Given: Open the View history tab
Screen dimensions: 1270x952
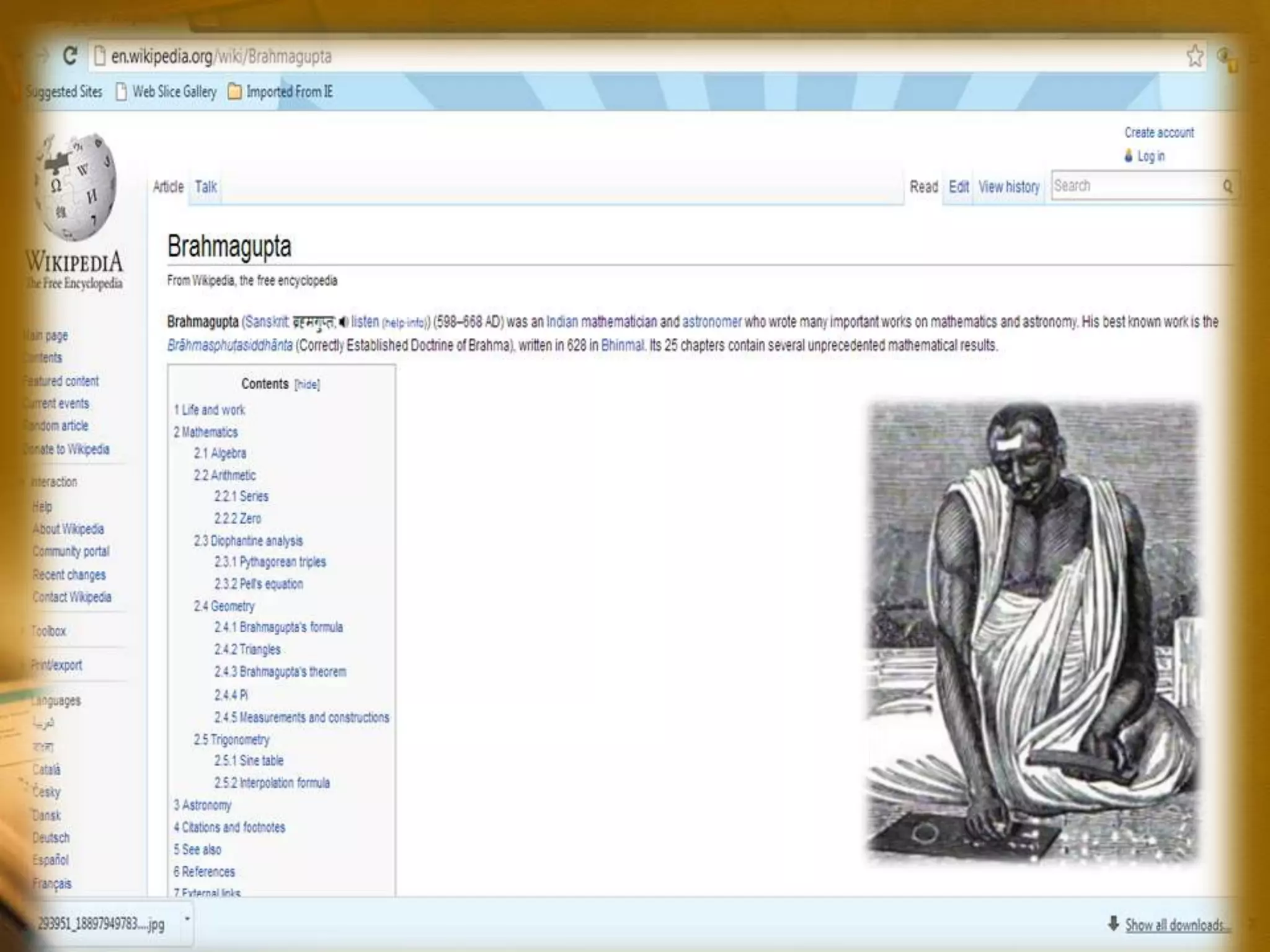Looking at the screenshot, I should point(1009,187).
